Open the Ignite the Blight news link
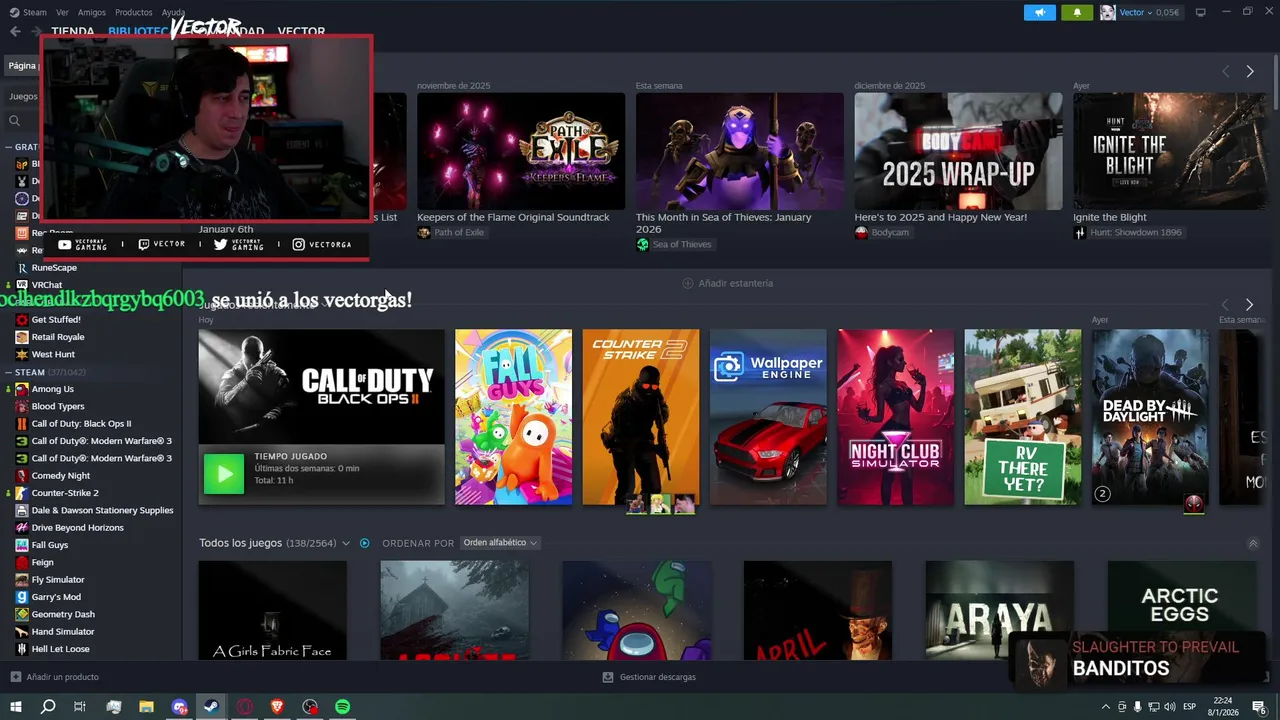The height and width of the screenshot is (720, 1280). coord(1110,217)
